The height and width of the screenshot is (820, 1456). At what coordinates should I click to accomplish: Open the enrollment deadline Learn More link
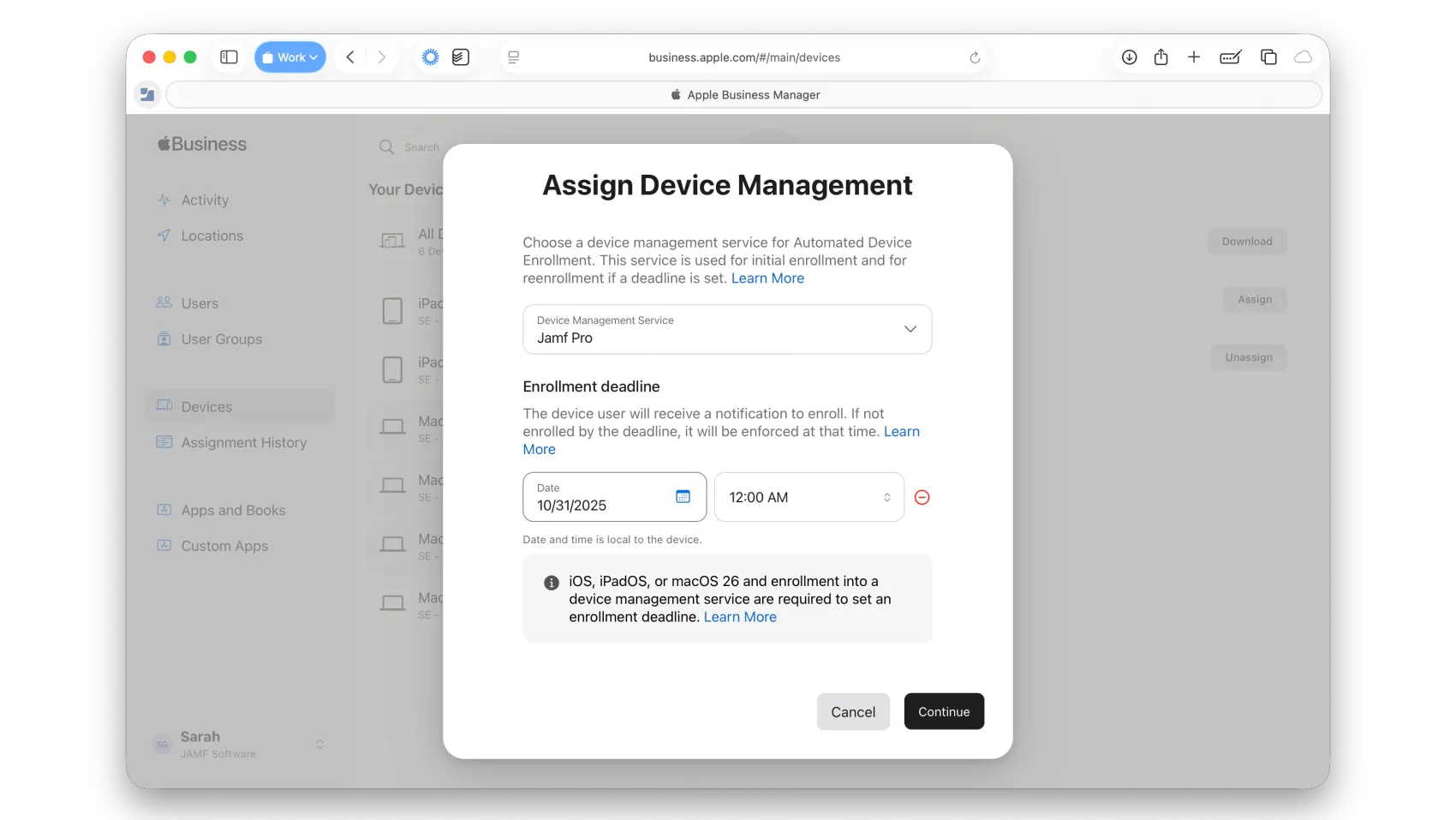click(539, 449)
